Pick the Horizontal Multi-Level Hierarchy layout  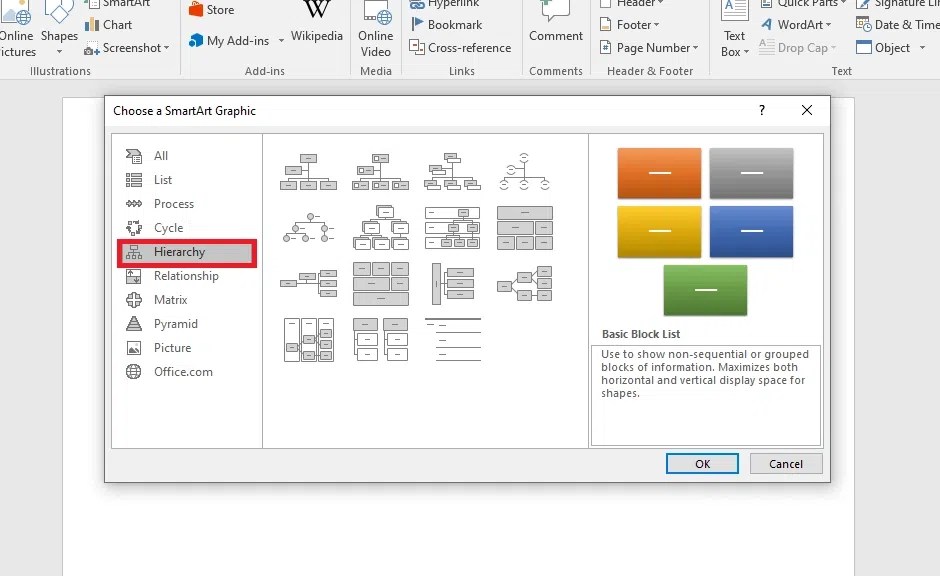tap(453, 284)
